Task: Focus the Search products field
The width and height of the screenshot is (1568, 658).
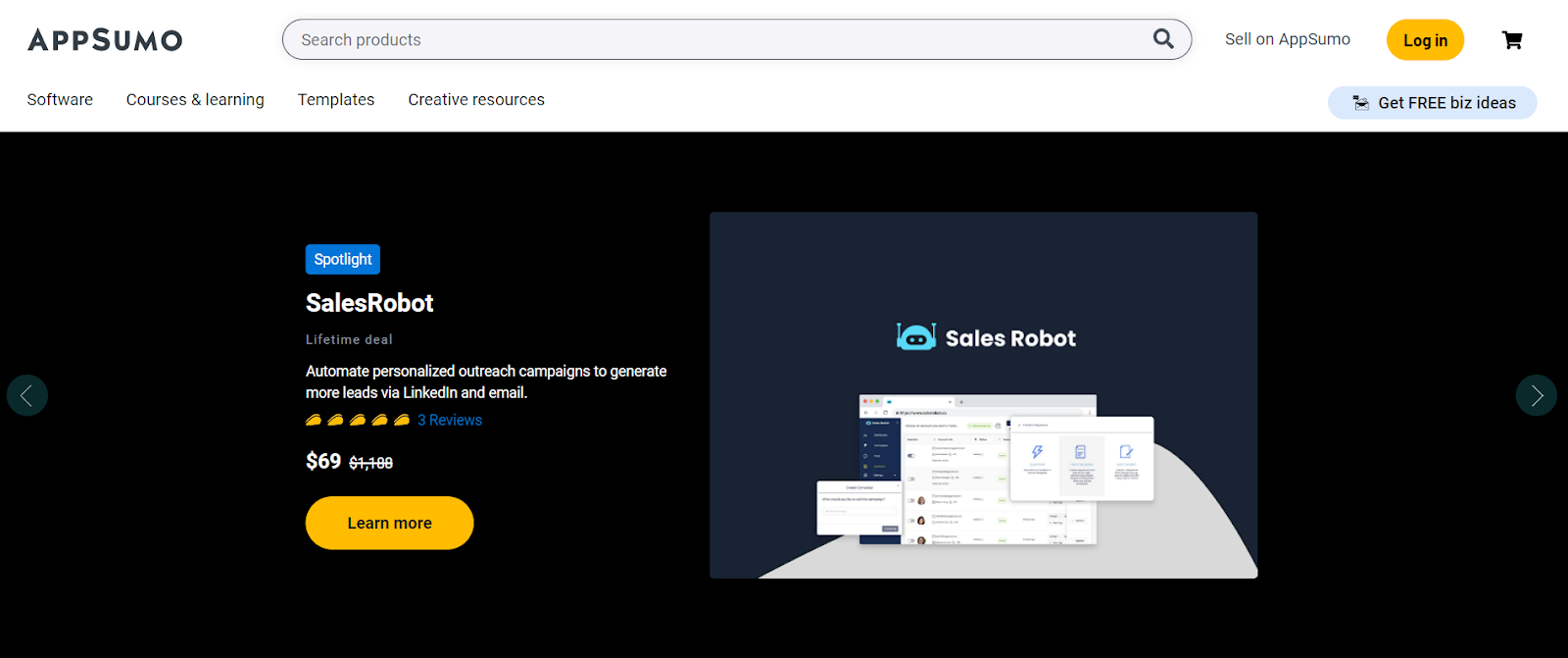Action: coord(715,40)
